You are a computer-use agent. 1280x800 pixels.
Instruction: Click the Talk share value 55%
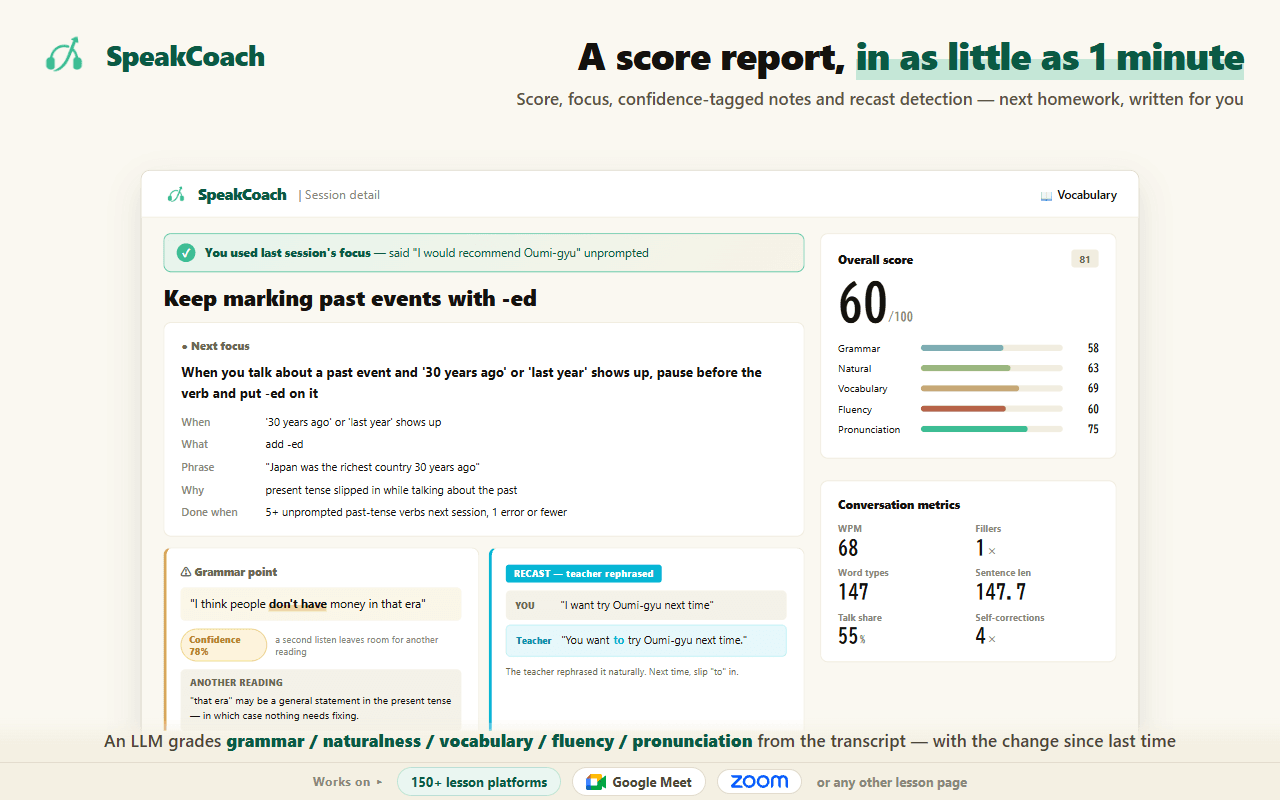(x=851, y=636)
